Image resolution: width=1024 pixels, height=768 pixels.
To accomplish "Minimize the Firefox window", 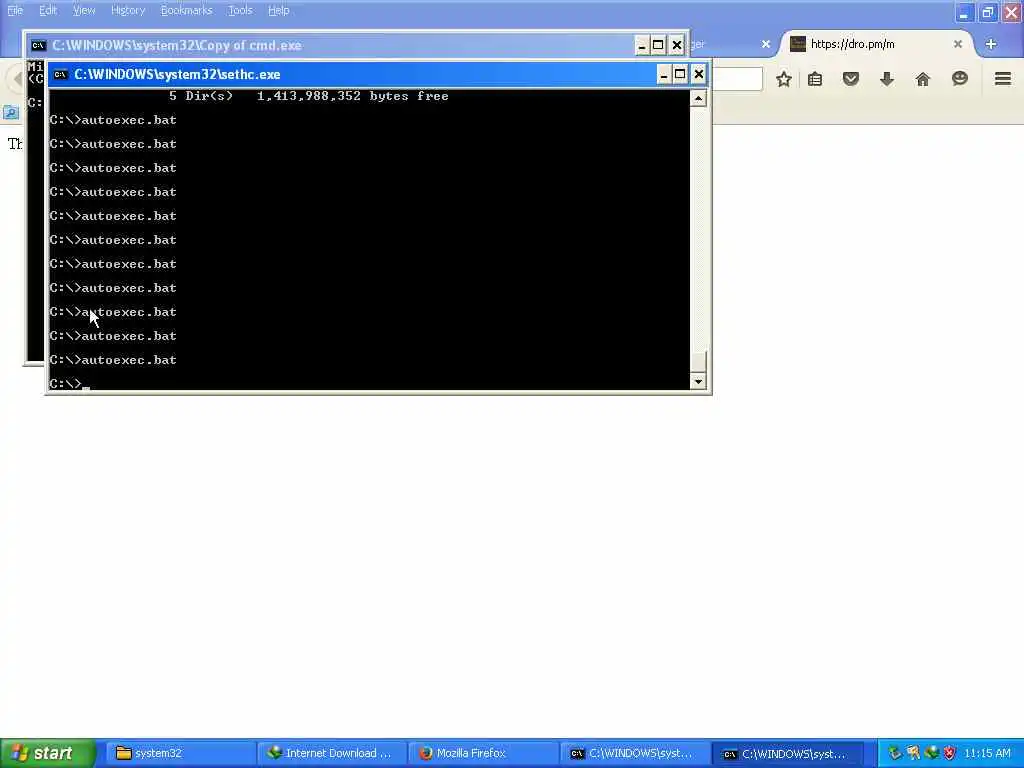I will click(964, 12).
